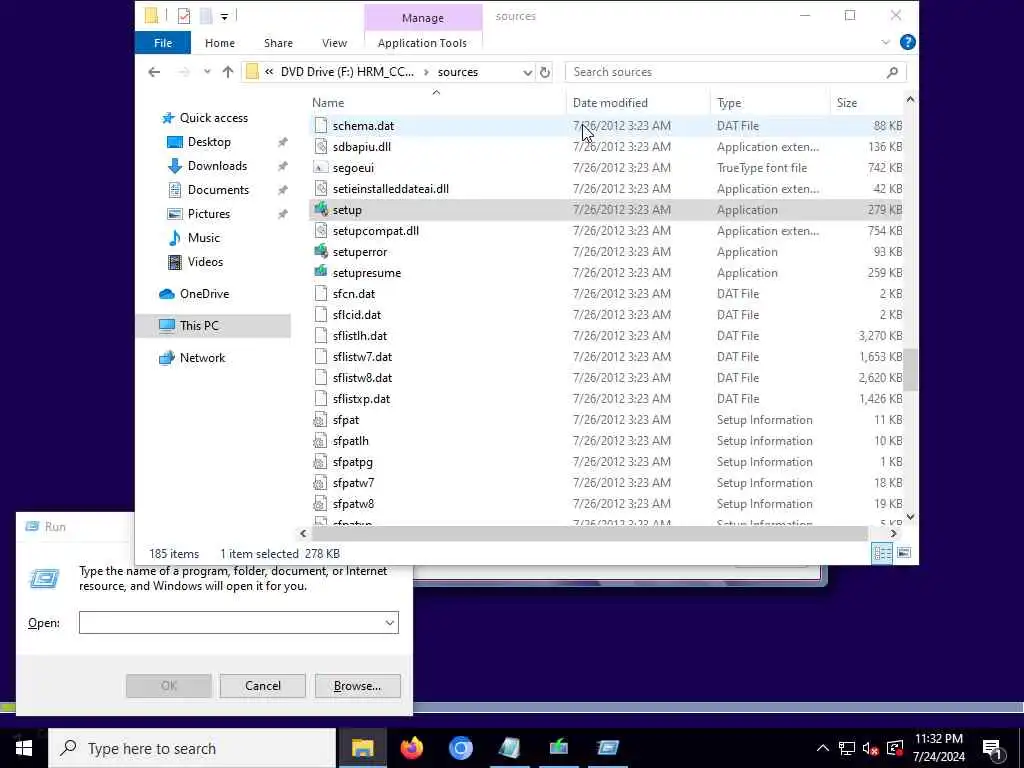Screen dimensions: 1024x768
Task: Unpin Downloads using its pin icon
Action: pyautogui.click(x=282, y=167)
